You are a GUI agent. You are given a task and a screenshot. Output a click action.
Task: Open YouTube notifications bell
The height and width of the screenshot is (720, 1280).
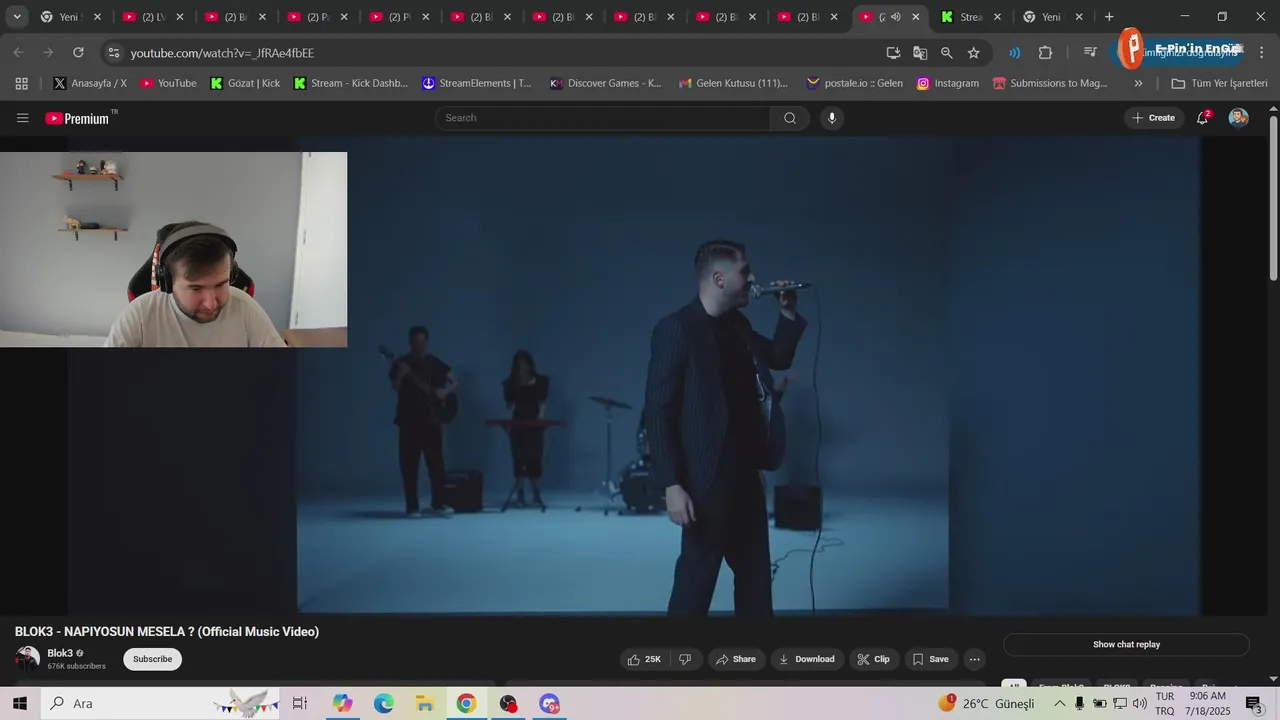[1203, 118]
